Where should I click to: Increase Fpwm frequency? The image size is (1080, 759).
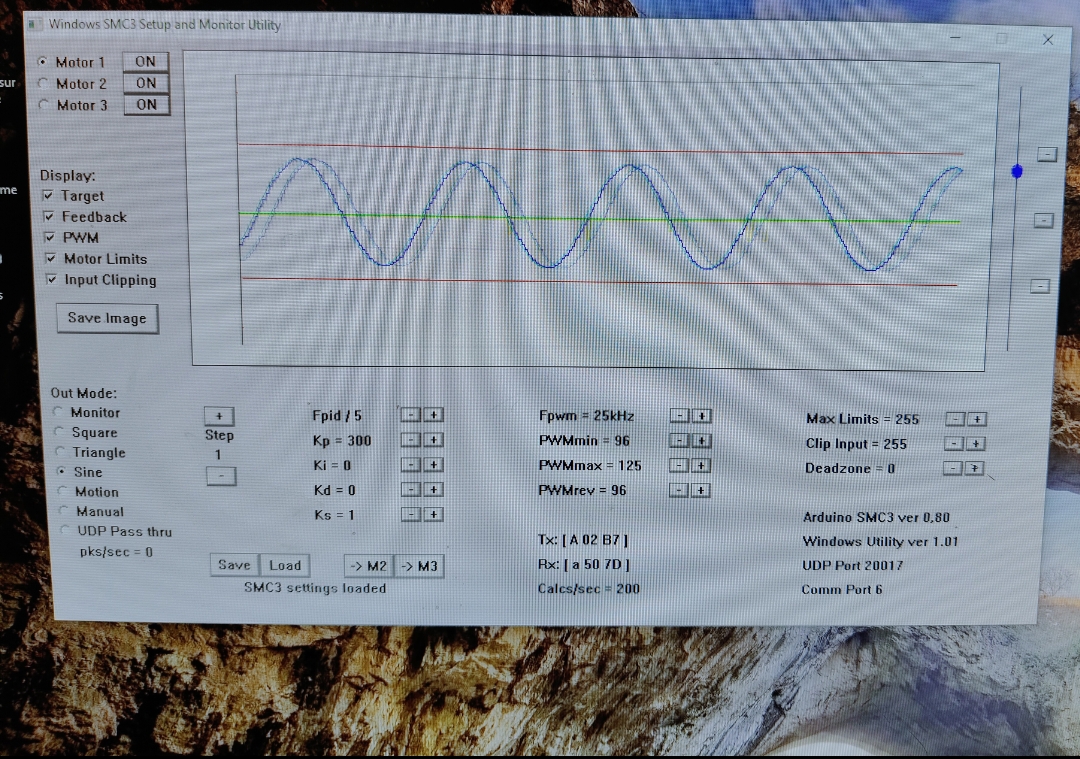tap(701, 415)
